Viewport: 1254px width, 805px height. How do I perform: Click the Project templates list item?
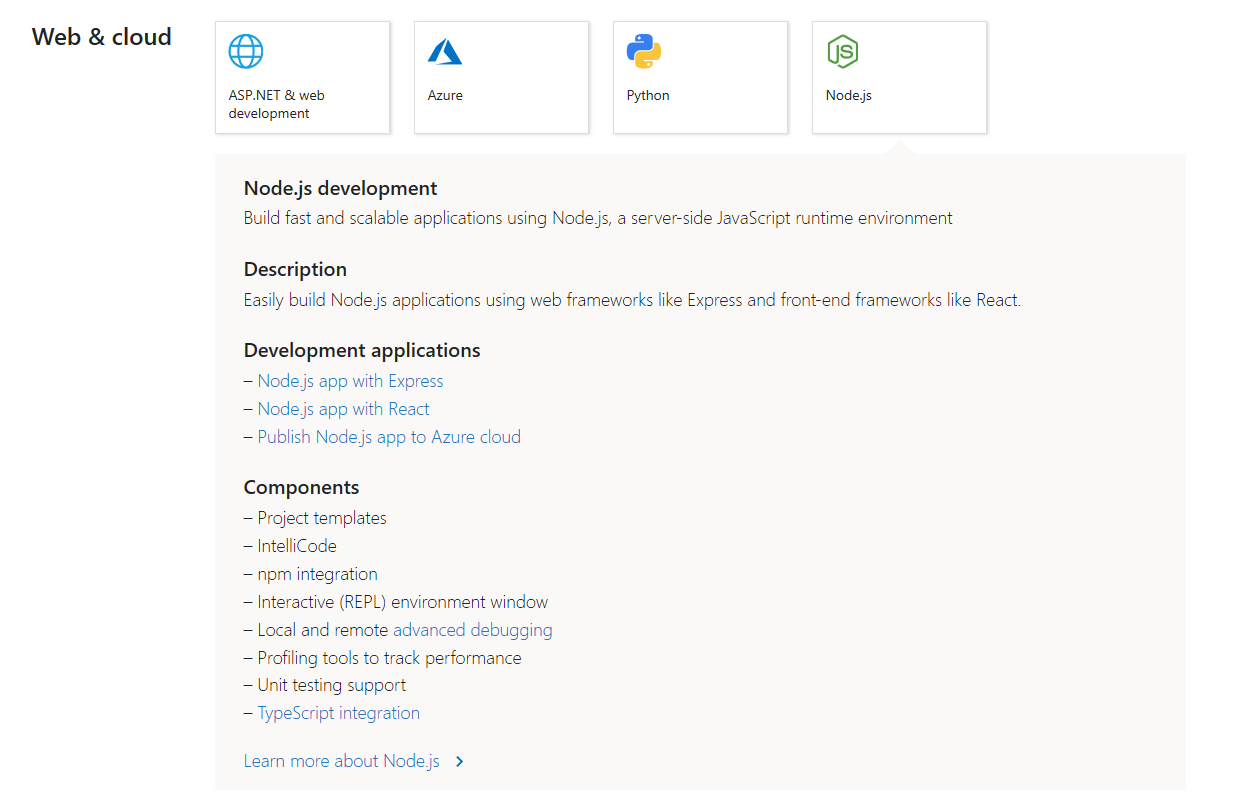click(322, 518)
